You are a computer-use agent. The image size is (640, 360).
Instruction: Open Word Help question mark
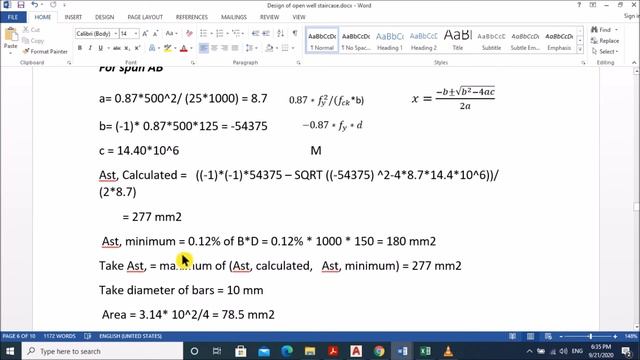point(579,5)
